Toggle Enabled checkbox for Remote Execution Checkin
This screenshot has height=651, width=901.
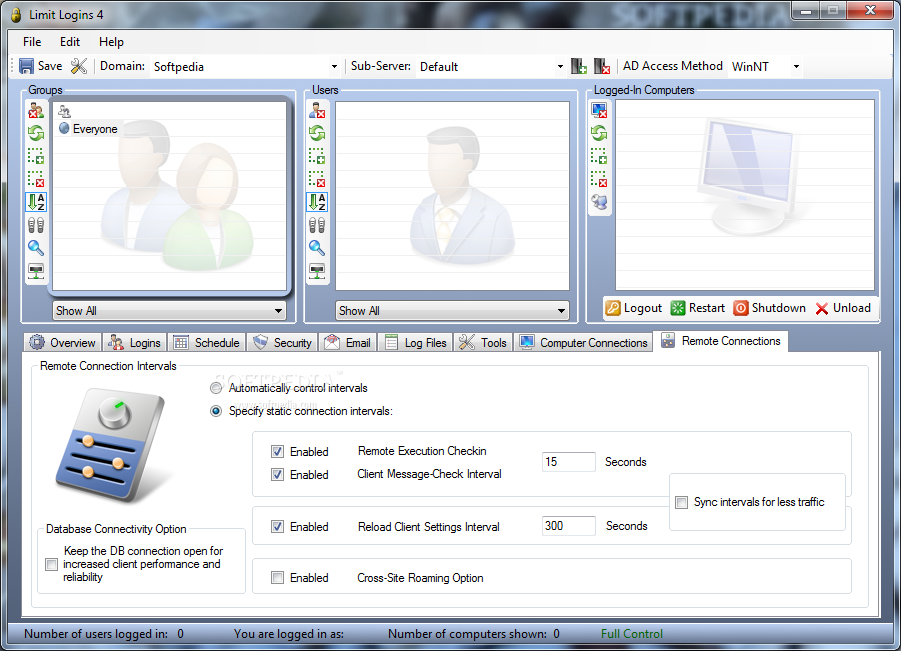278,452
